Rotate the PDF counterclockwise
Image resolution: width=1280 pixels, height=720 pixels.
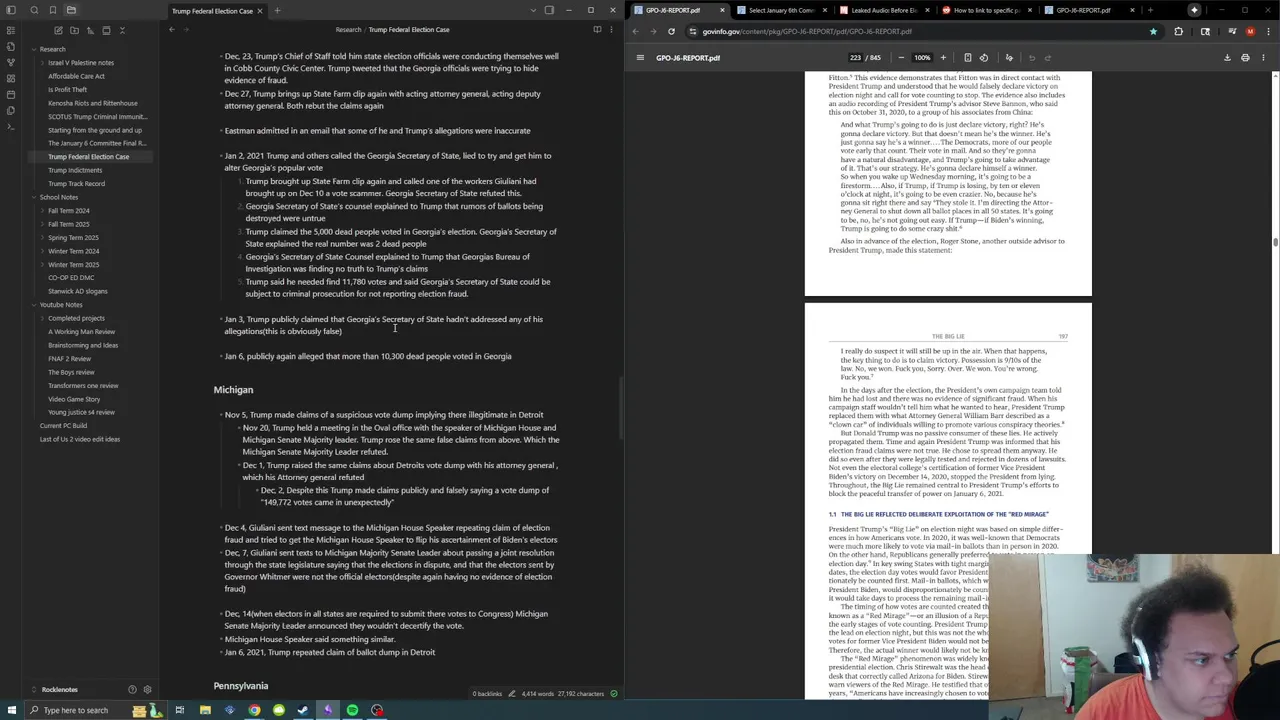point(984,58)
